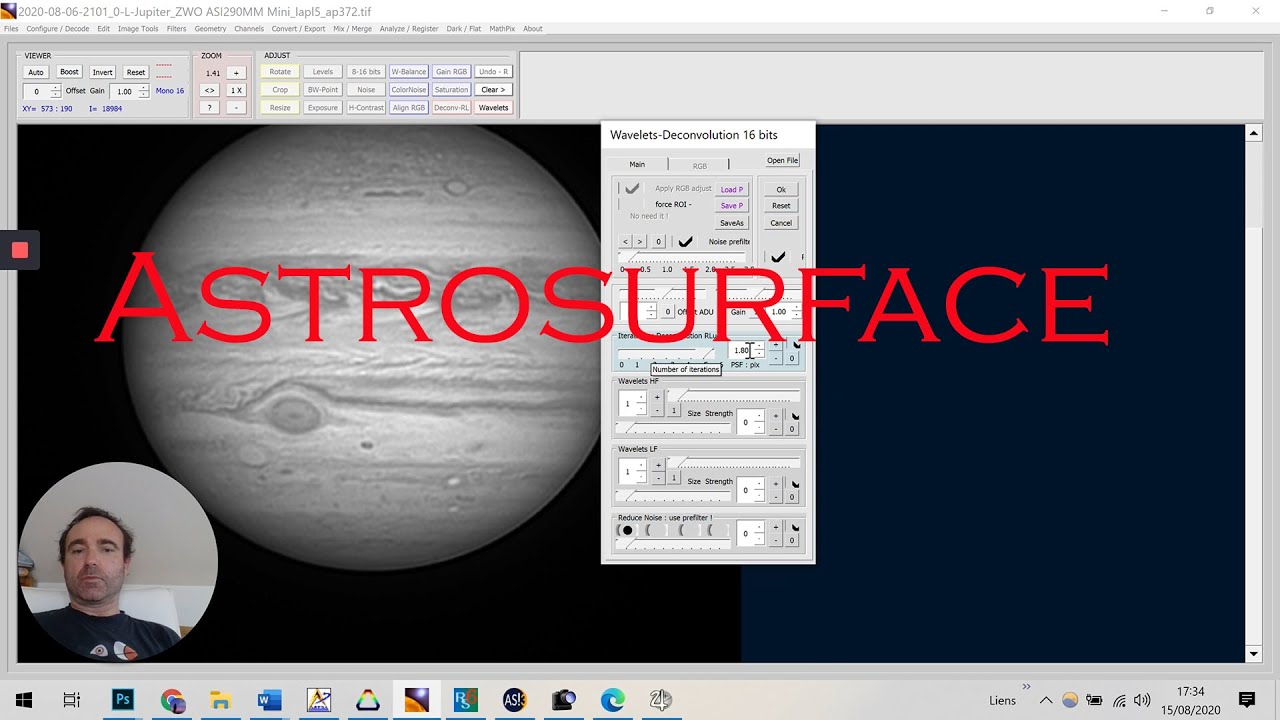This screenshot has width=1280, height=720.
Task: Toggle the checkmark below the Cancel button
Action: click(778, 257)
